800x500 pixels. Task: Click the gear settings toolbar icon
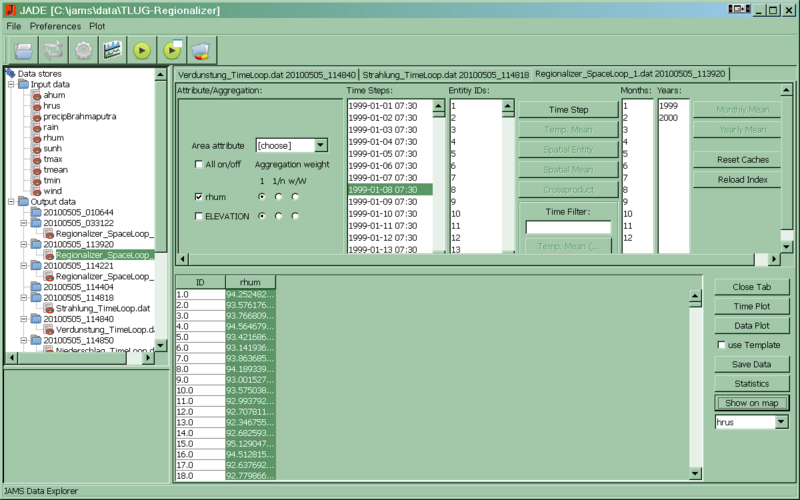click(x=83, y=48)
